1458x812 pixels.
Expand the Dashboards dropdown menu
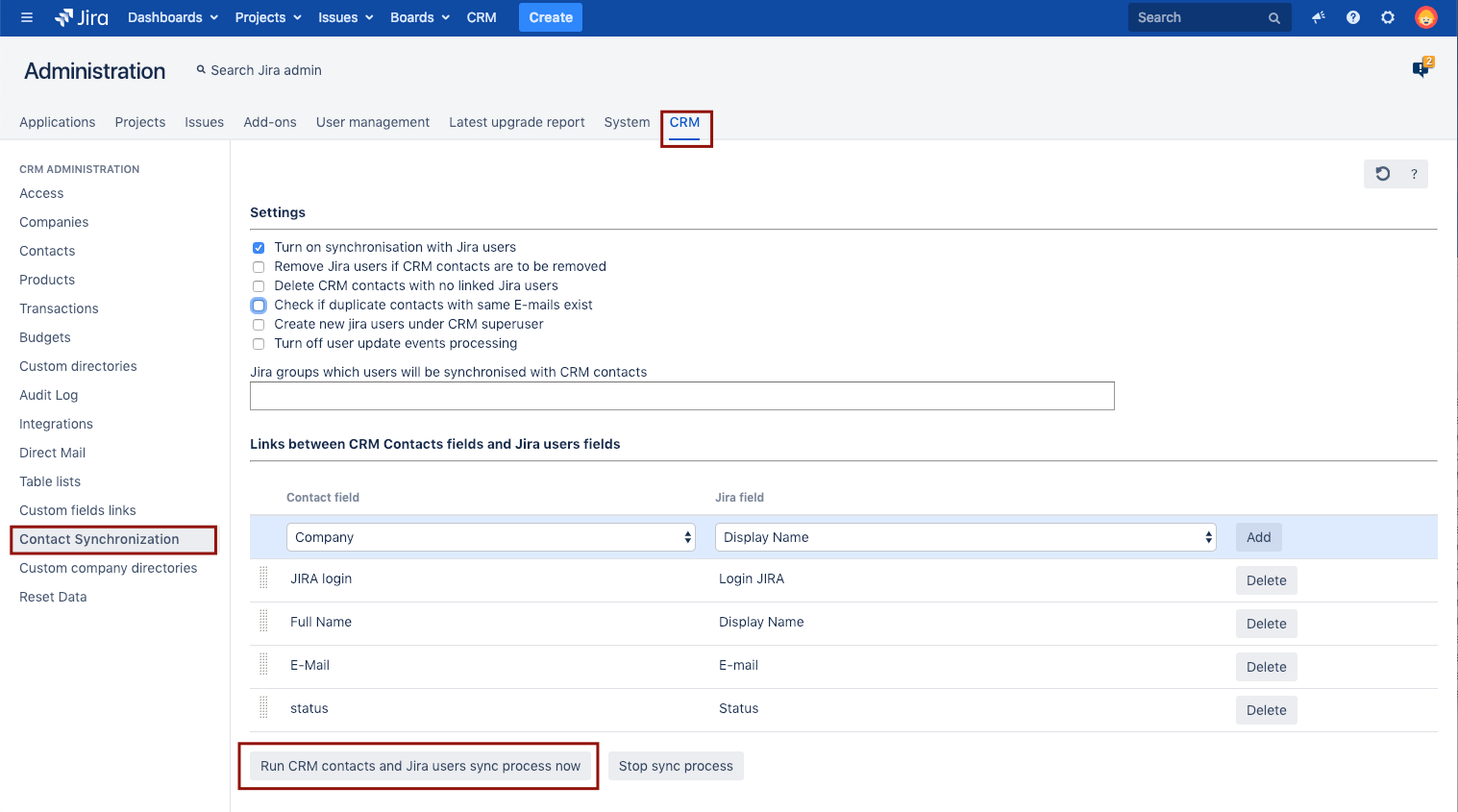(x=173, y=17)
